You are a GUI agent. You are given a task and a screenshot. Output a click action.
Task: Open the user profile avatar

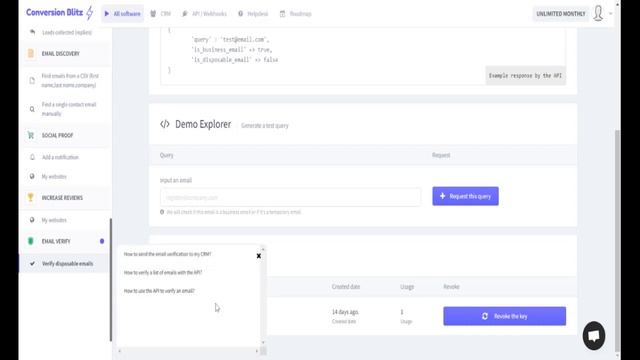[x=598, y=13]
